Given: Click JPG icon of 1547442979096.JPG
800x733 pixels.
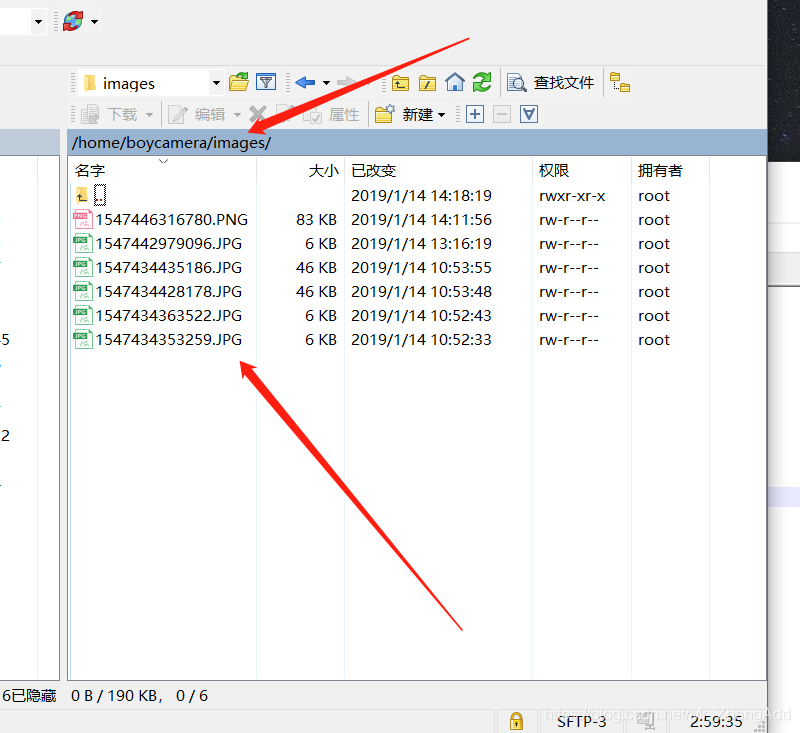Looking at the screenshot, I should (83, 243).
